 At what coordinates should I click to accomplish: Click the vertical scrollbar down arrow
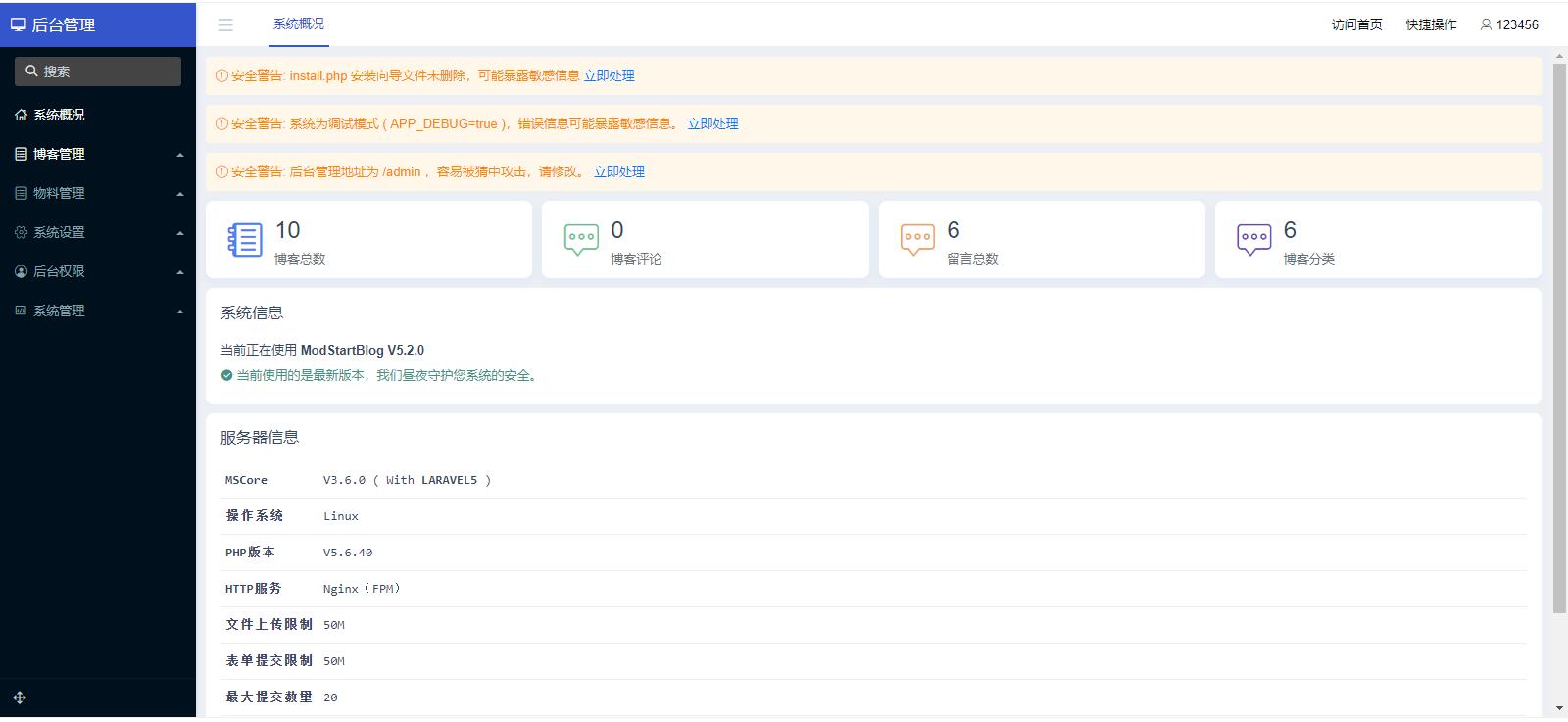(1559, 708)
